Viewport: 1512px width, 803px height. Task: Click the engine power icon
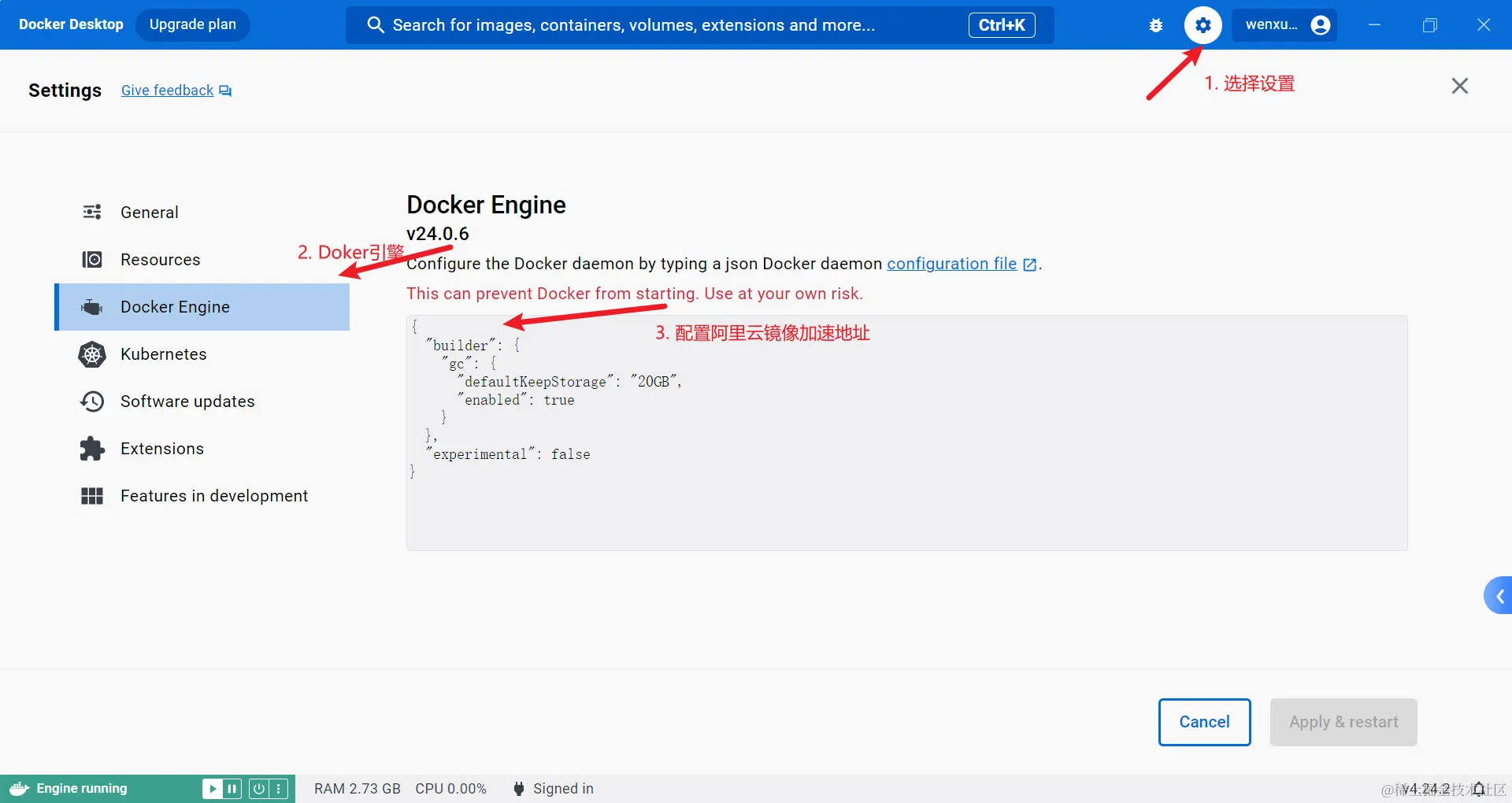click(x=258, y=789)
